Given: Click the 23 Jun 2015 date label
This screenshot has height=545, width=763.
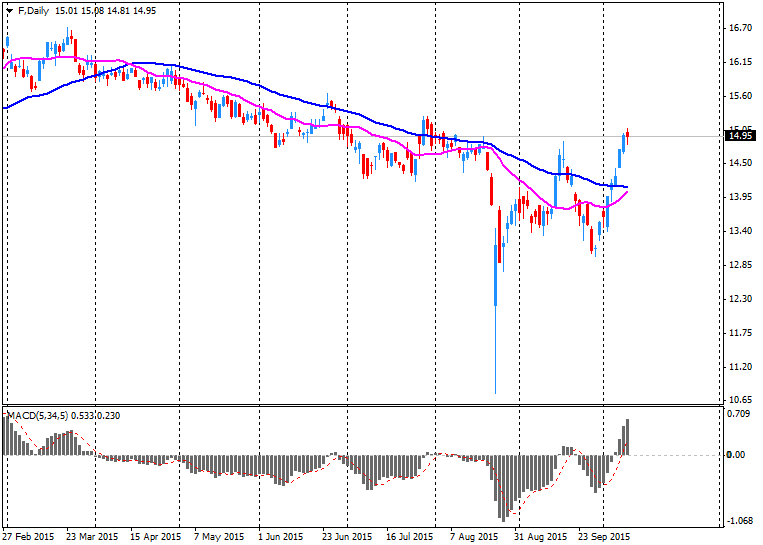Looking at the screenshot, I should (x=347, y=537).
